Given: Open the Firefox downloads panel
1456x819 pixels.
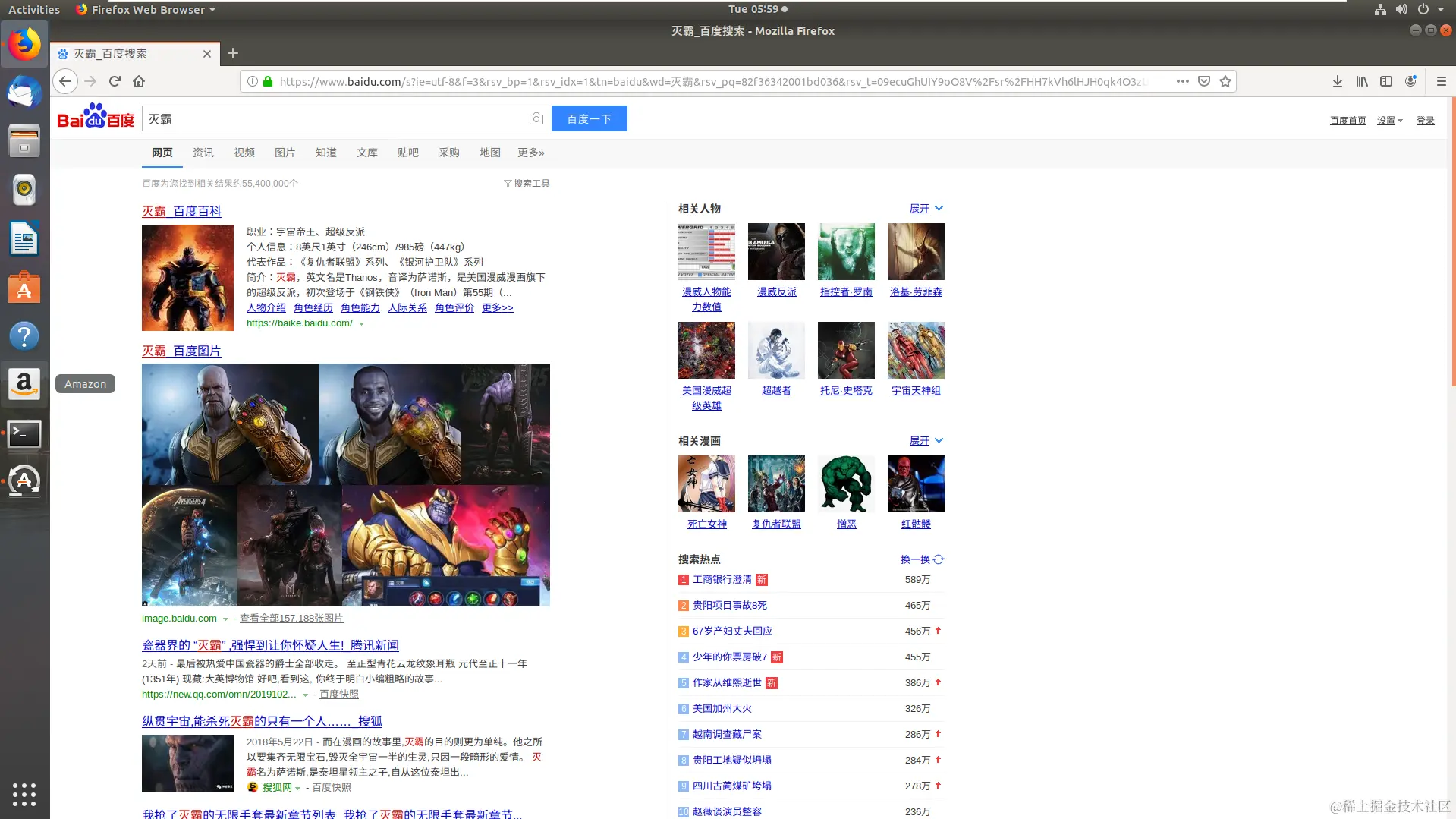Looking at the screenshot, I should tap(1338, 81).
